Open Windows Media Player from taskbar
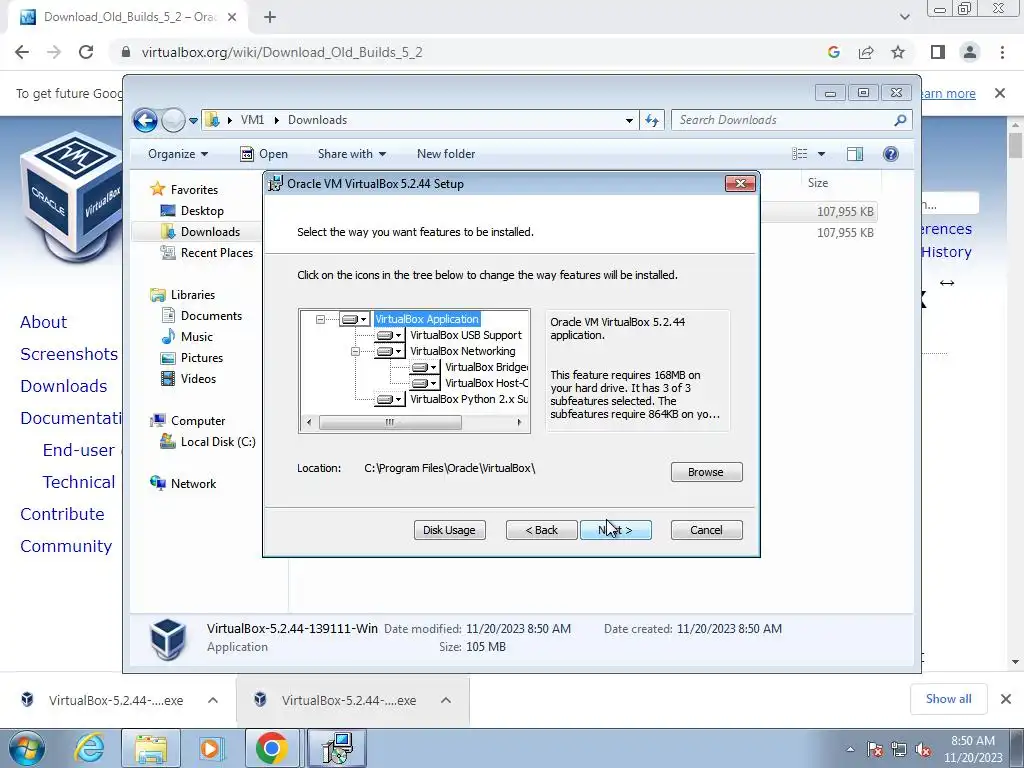Screen dimensions: 1024x768 click(x=210, y=748)
